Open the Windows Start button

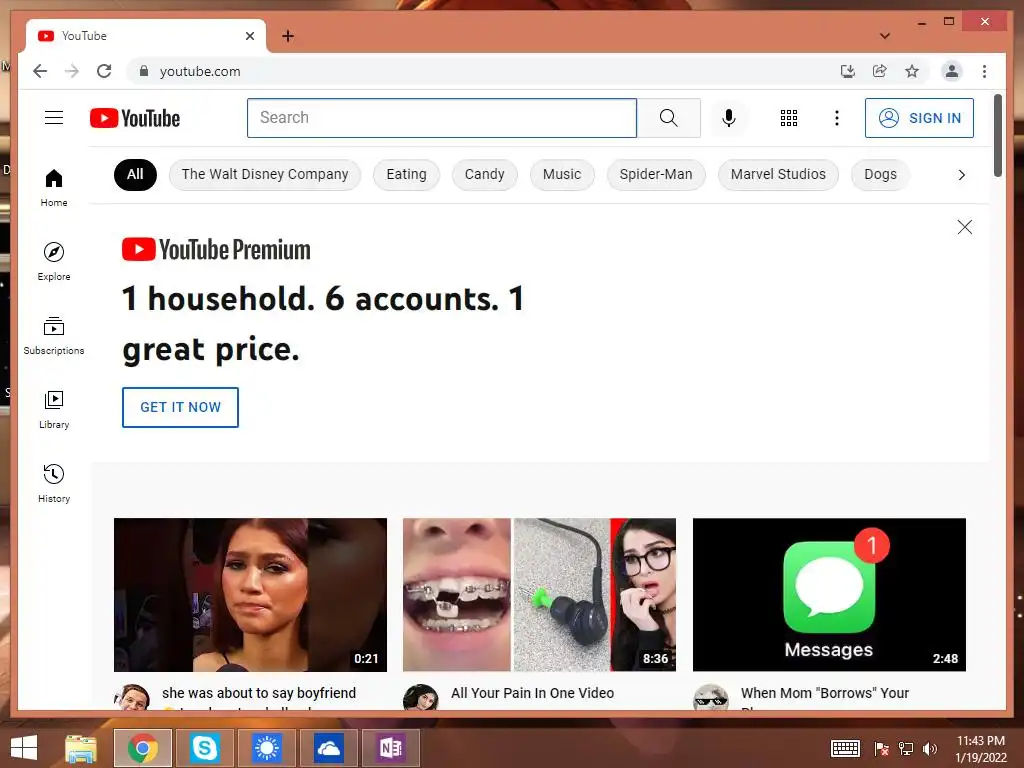[24, 748]
